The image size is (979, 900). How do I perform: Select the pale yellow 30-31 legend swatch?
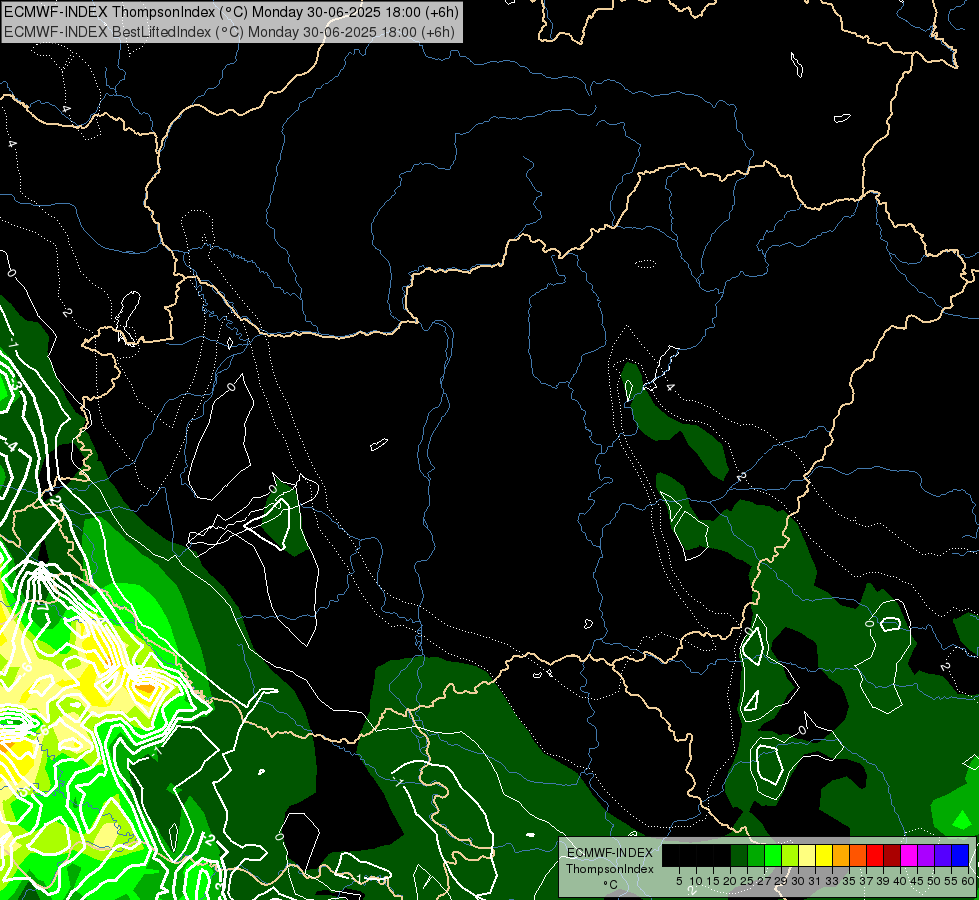[x=807, y=855]
